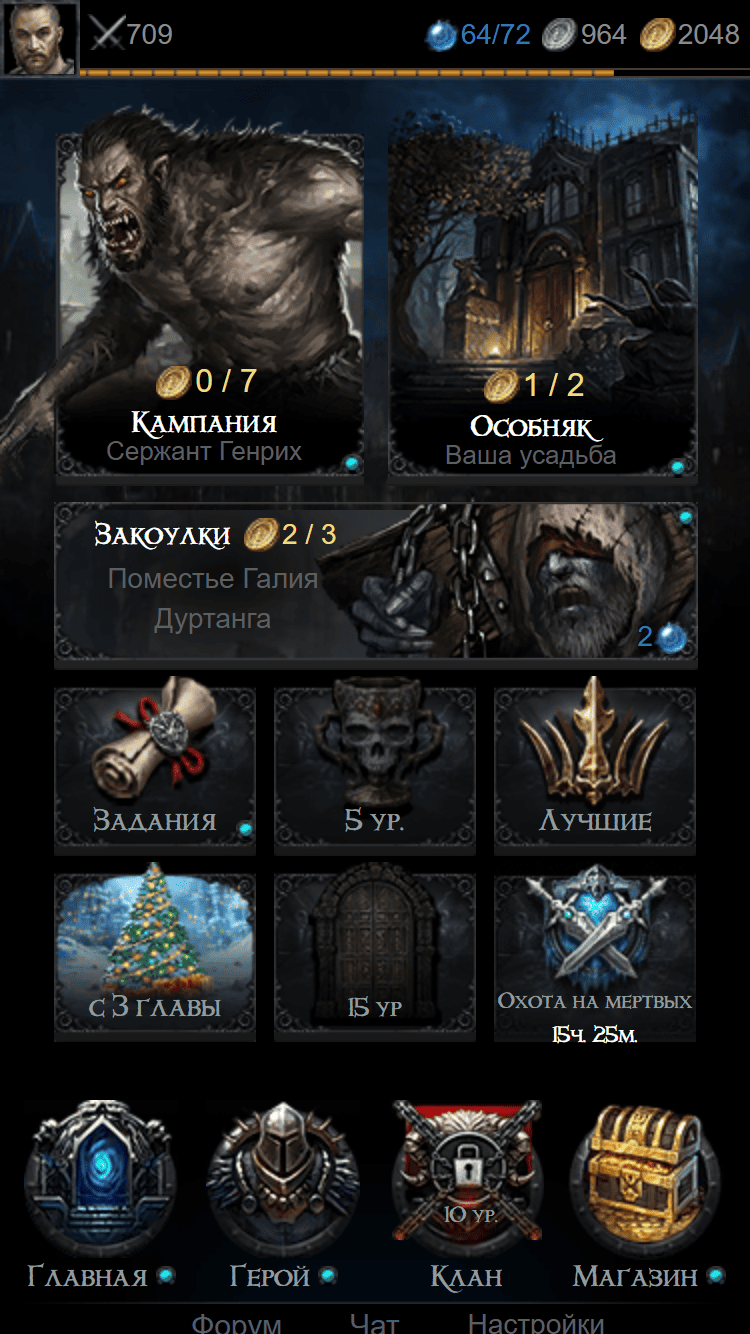Click the blue energy 64/72 counter
This screenshot has height=1334, width=750.
(479, 35)
